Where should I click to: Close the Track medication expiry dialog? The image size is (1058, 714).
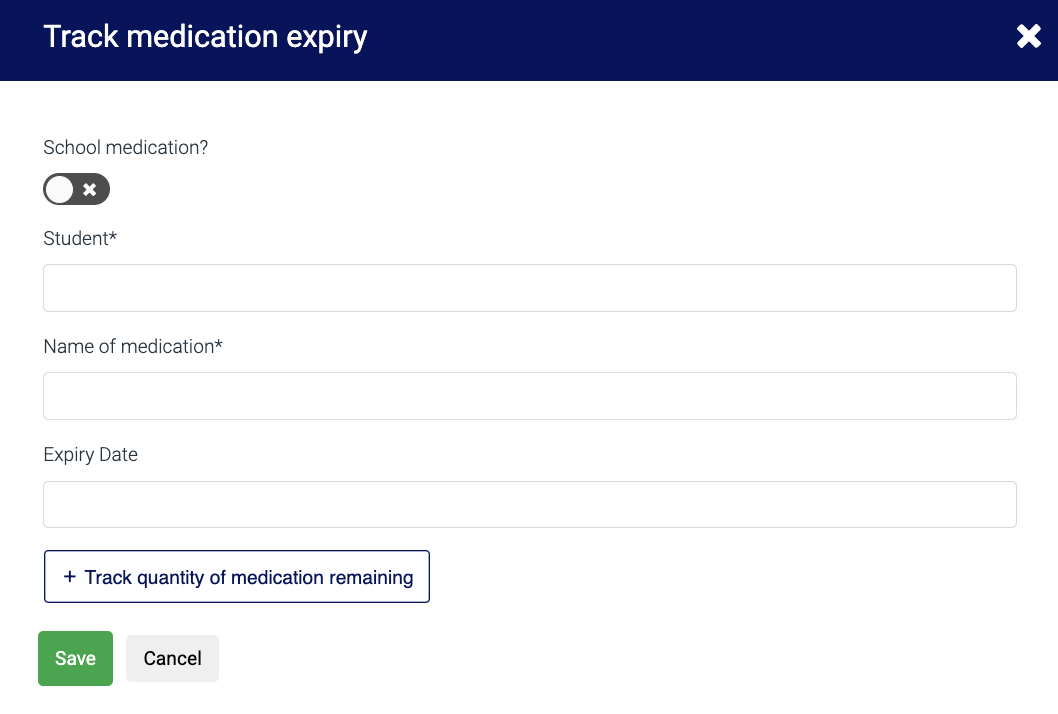[1029, 36]
